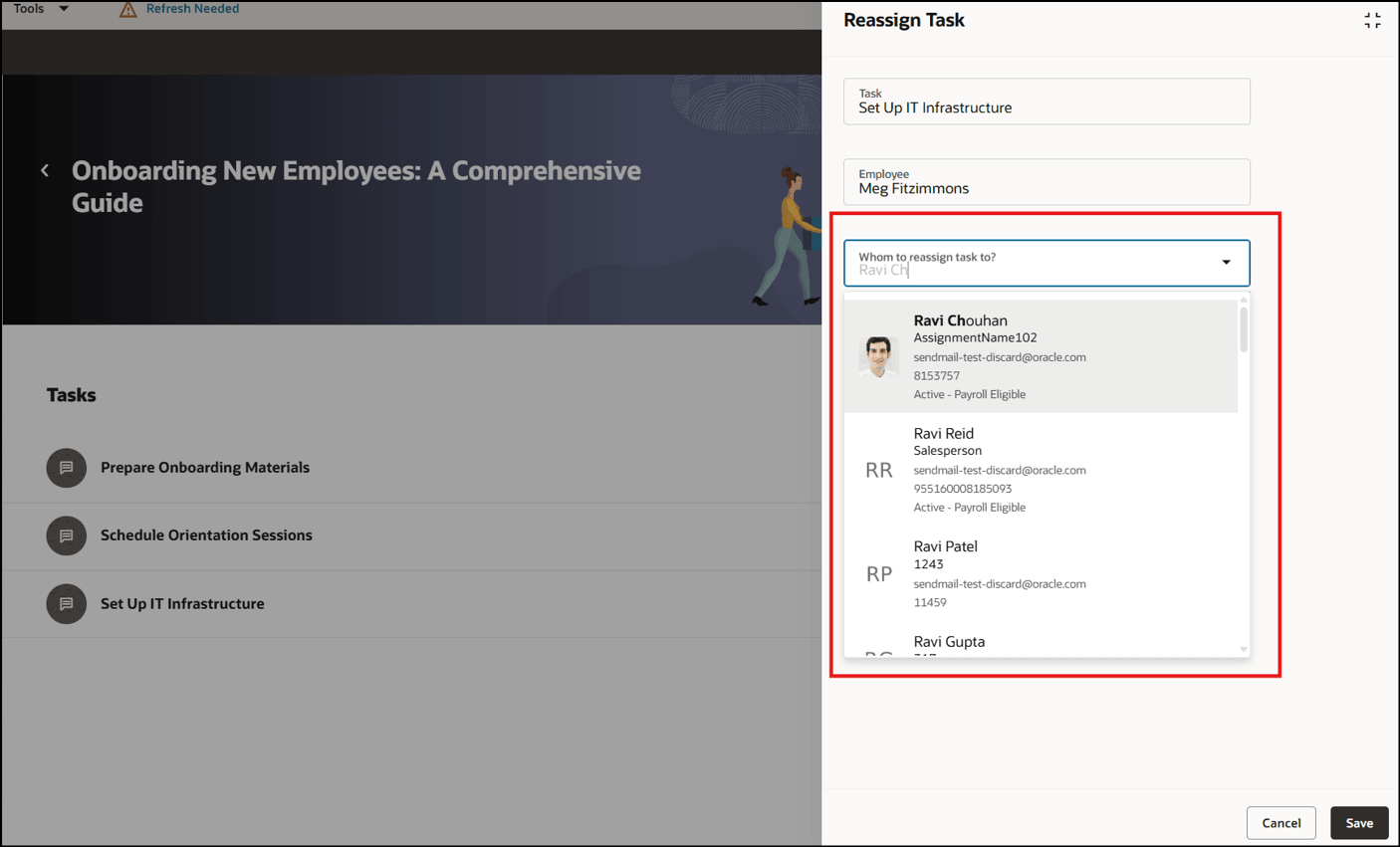Image resolution: width=1400 pixels, height=847 pixels.
Task: Select Ravi Chouhan from the suggestions
Action: point(1041,356)
